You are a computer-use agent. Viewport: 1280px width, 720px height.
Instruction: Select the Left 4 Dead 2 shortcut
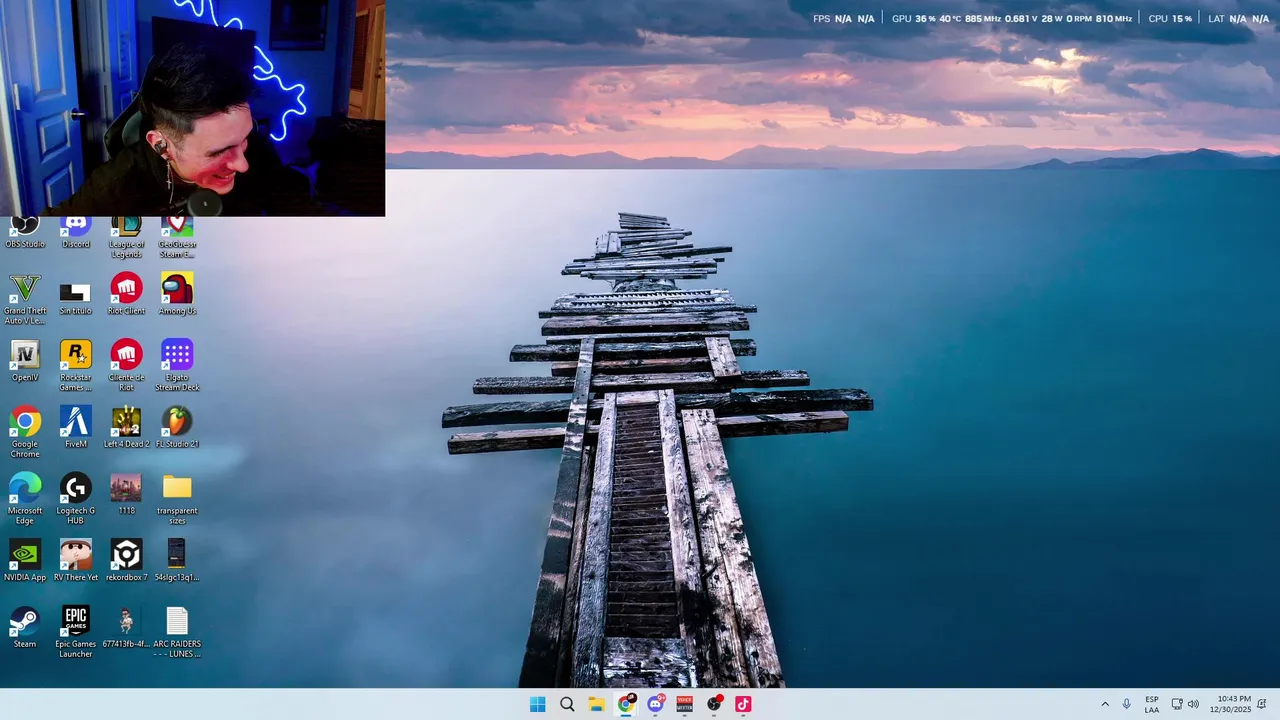(126, 427)
